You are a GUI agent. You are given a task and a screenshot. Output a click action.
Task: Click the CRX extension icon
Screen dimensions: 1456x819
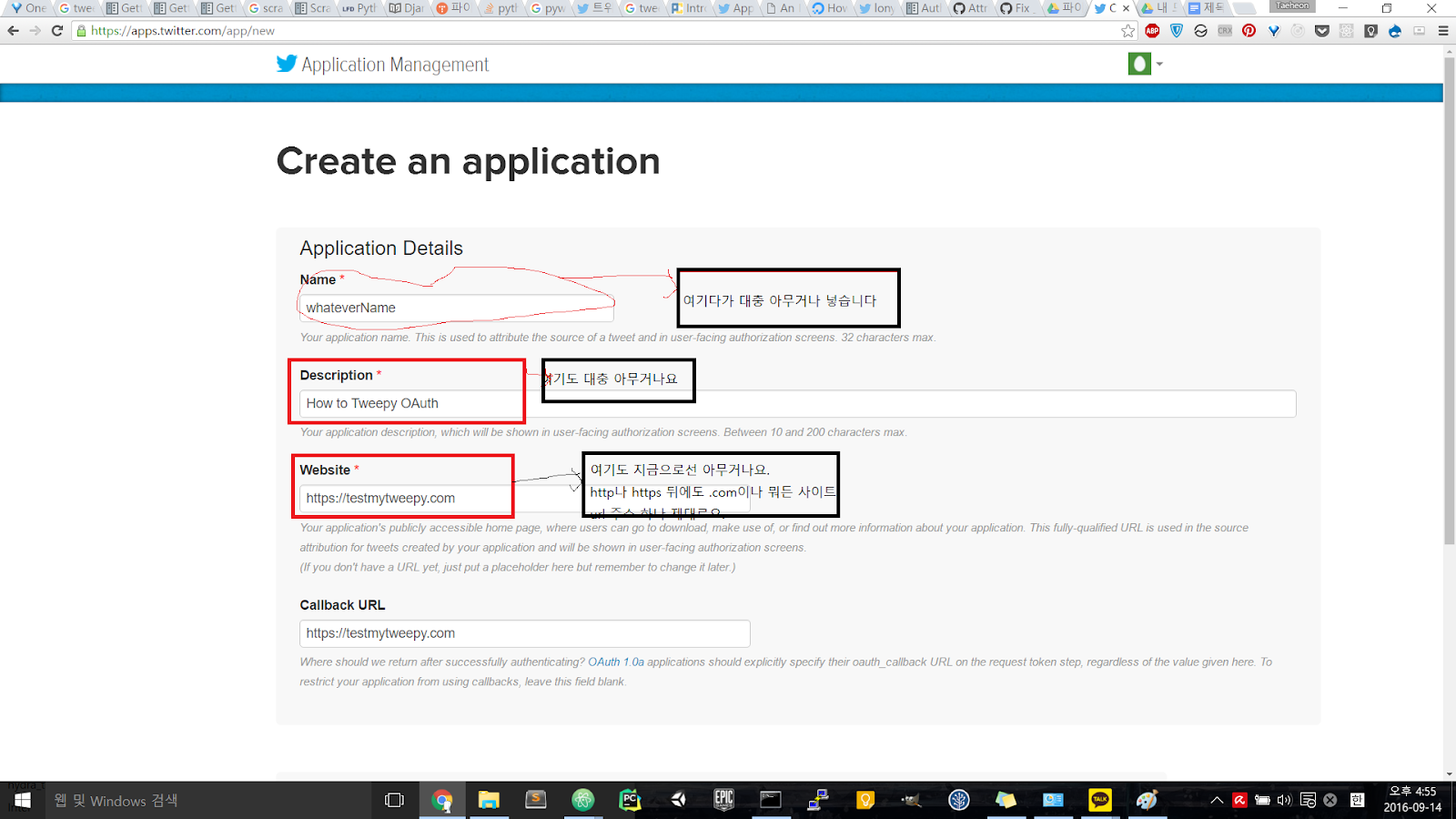coord(1225,31)
